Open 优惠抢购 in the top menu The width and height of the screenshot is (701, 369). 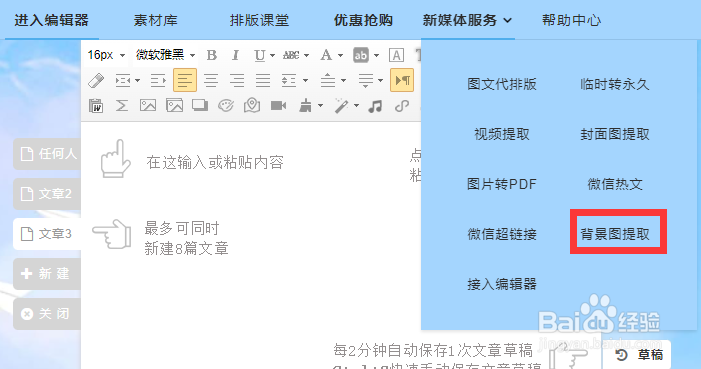[x=363, y=20]
